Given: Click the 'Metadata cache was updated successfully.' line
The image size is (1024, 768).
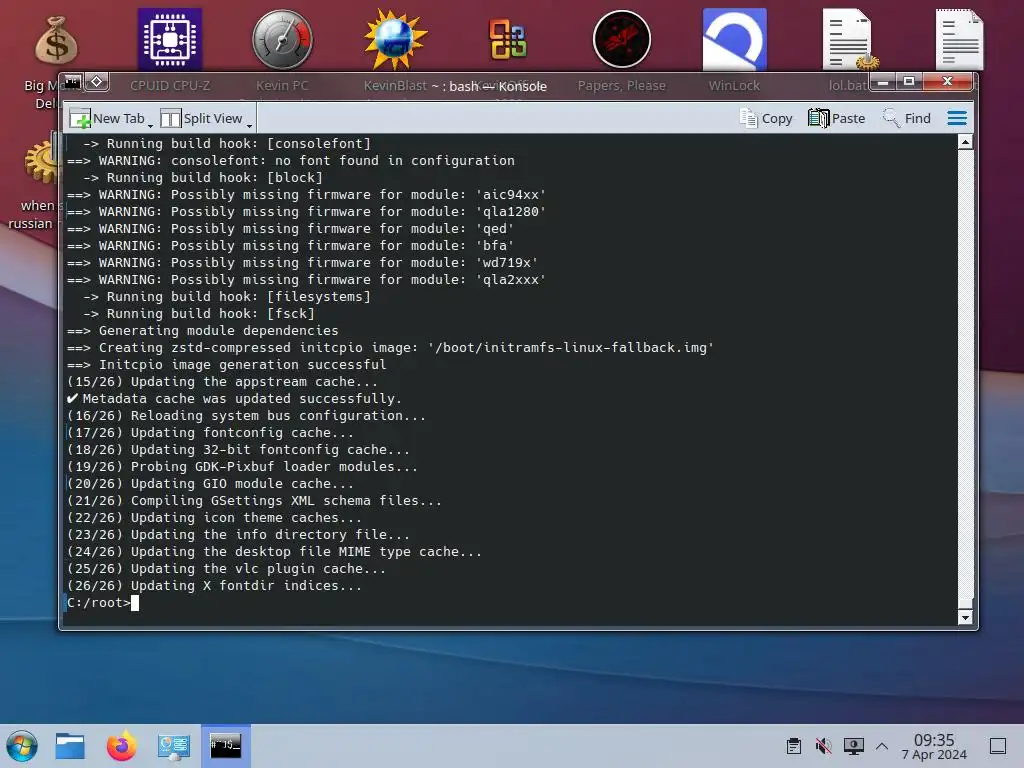Looking at the screenshot, I should point(234,398).
